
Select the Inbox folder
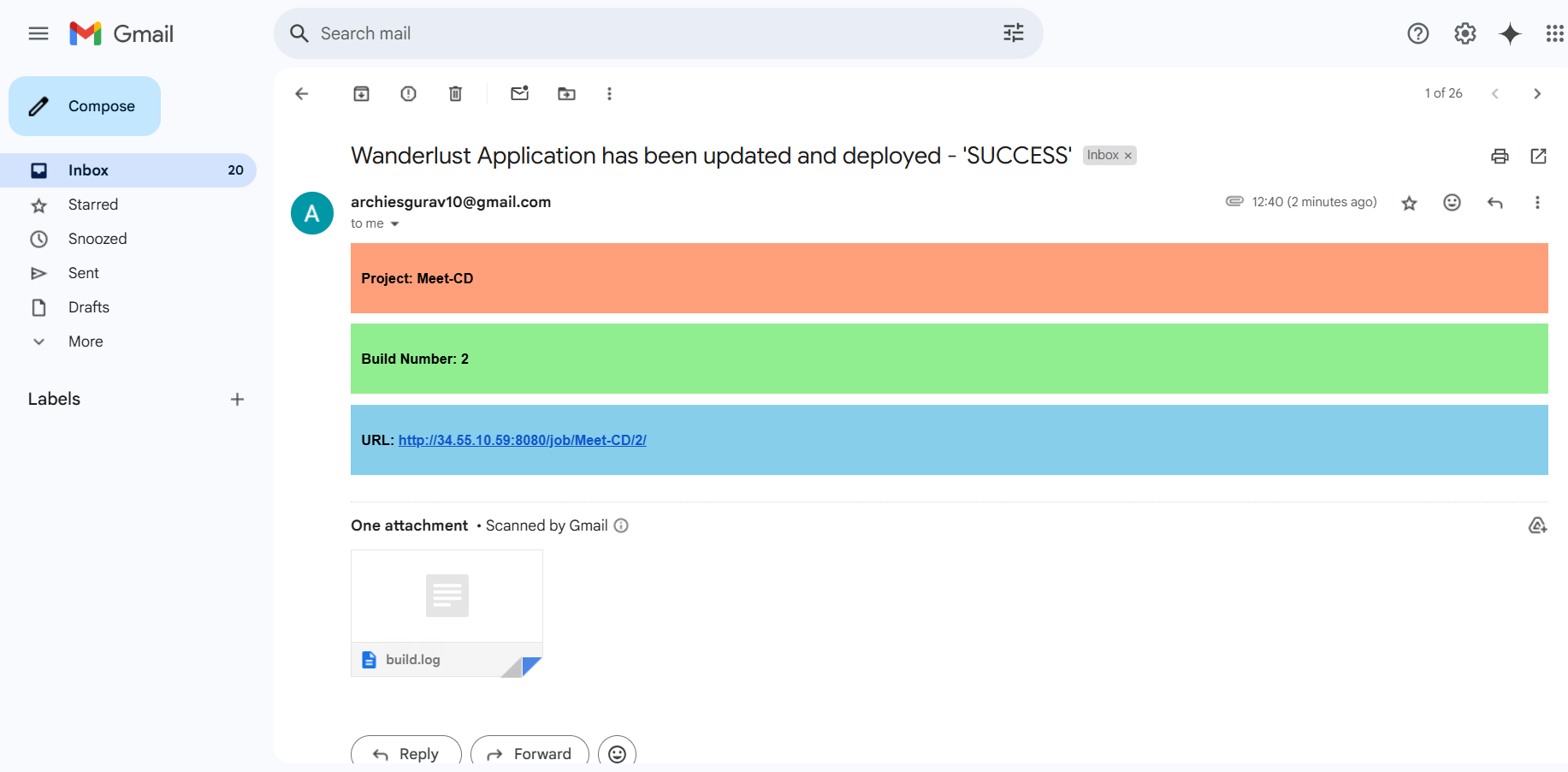(x=128, y=170)
